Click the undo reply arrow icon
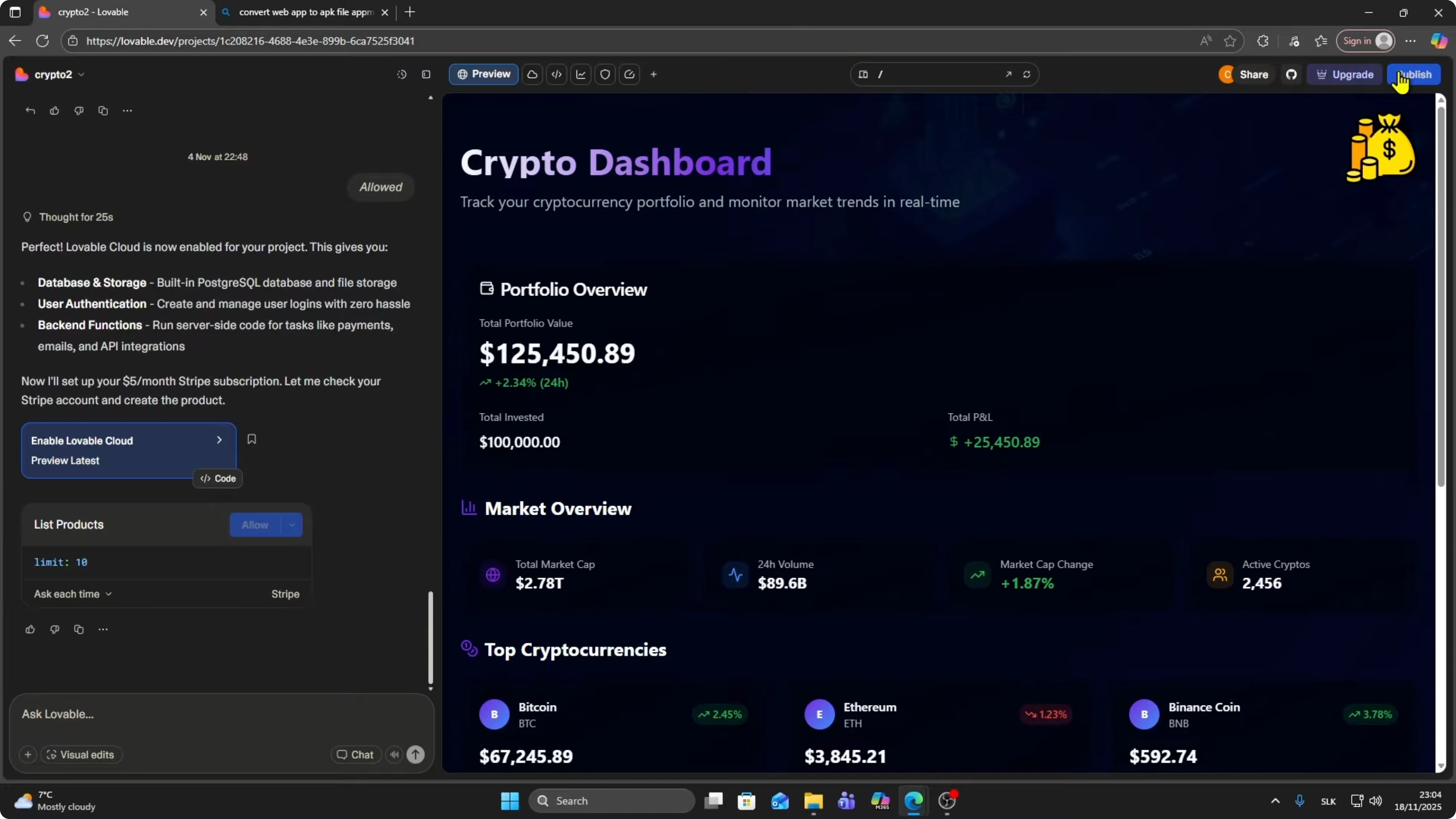Viewport: 1456px width, 819px height. tap(30, 111)
